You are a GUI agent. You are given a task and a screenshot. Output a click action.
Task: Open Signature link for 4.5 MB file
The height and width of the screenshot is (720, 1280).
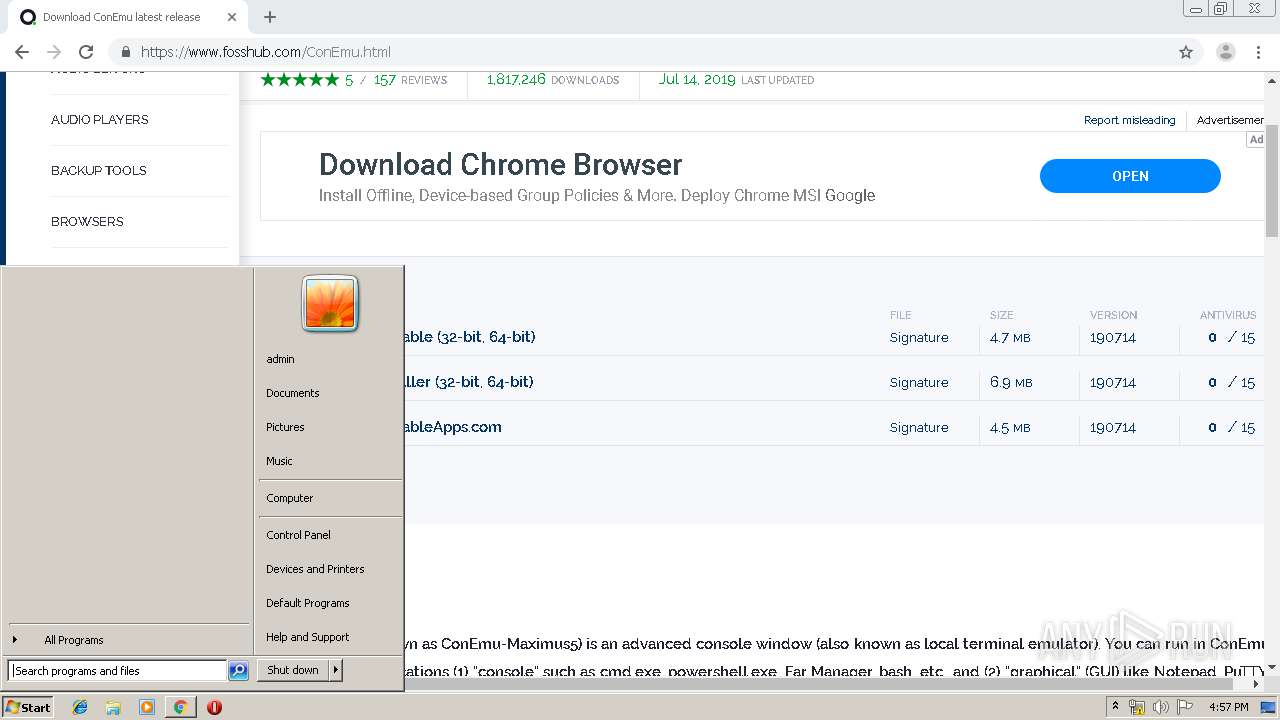point(919,428)
